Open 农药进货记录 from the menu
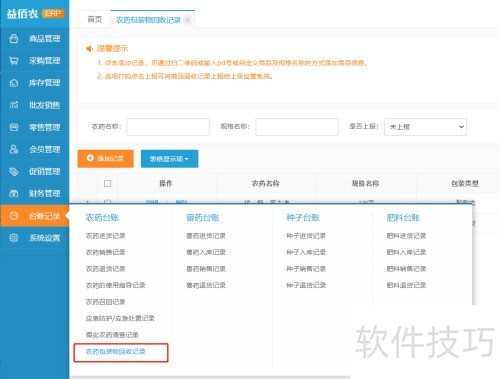Screen dimensions: 500x379 point(105,236)
